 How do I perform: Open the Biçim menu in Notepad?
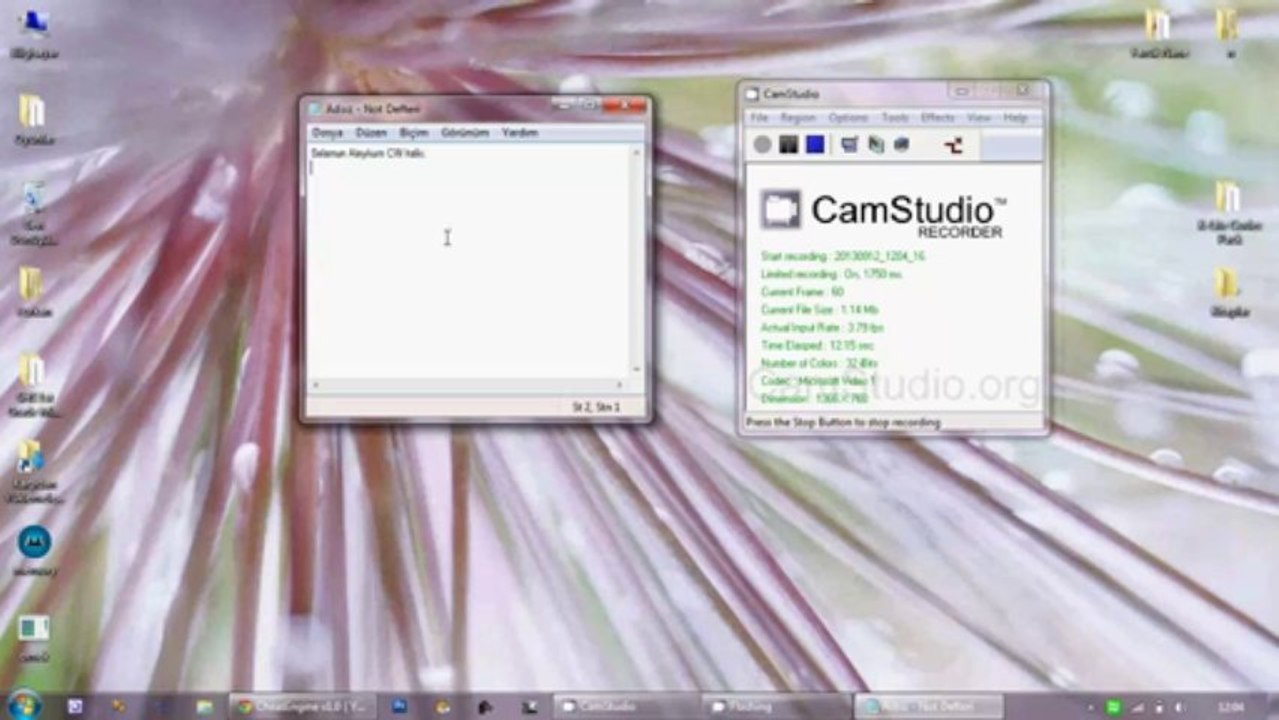click(414, 132)
